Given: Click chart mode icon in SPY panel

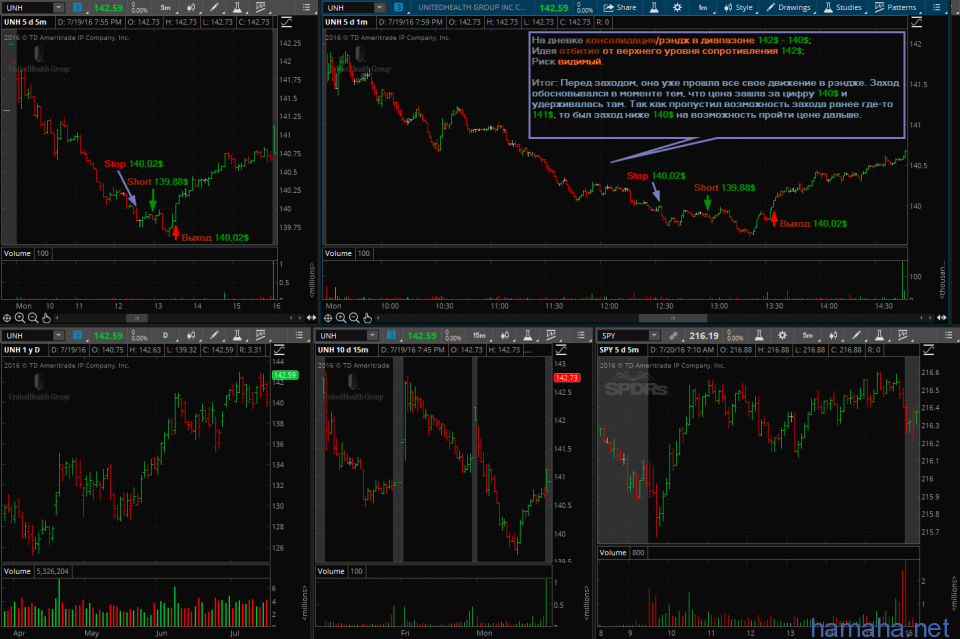Looking at the screenshot, I should tap(929, 350).
